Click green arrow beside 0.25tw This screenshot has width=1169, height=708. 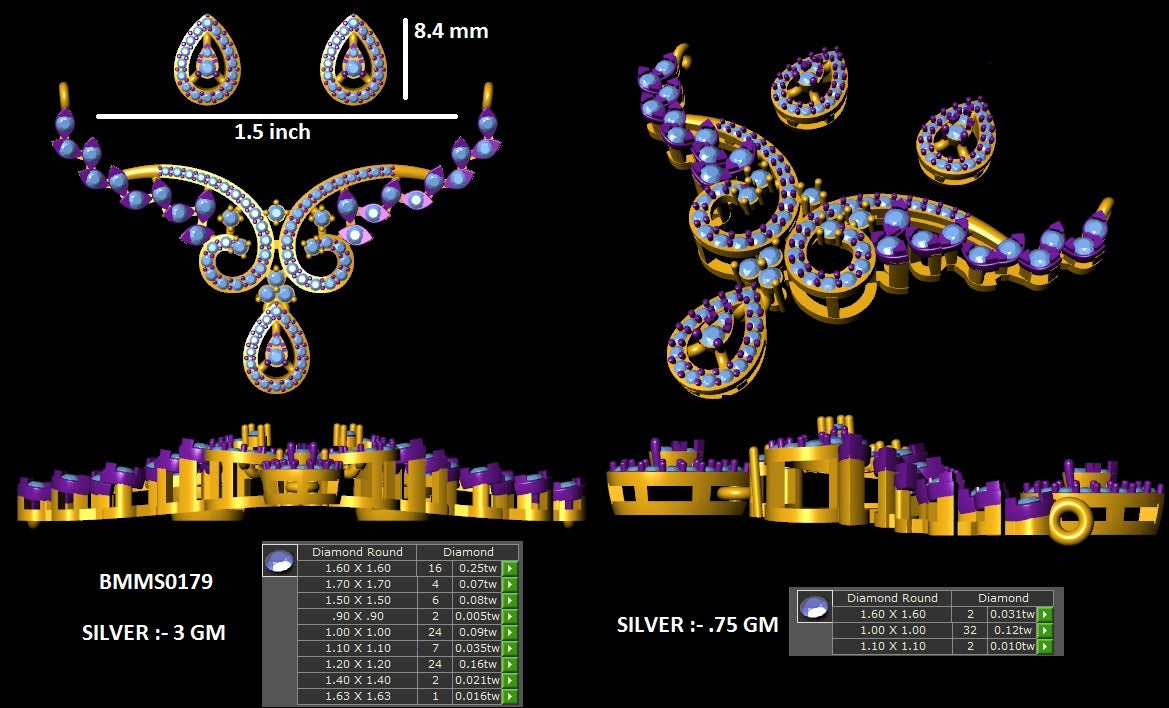click(510, 568)
